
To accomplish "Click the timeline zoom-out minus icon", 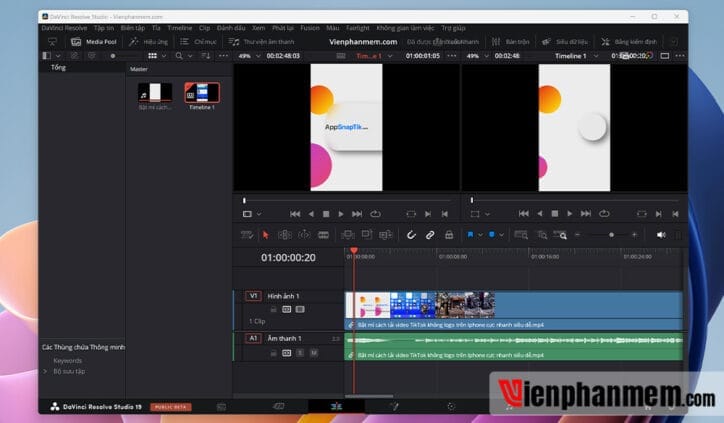I will tap(578, 235).
